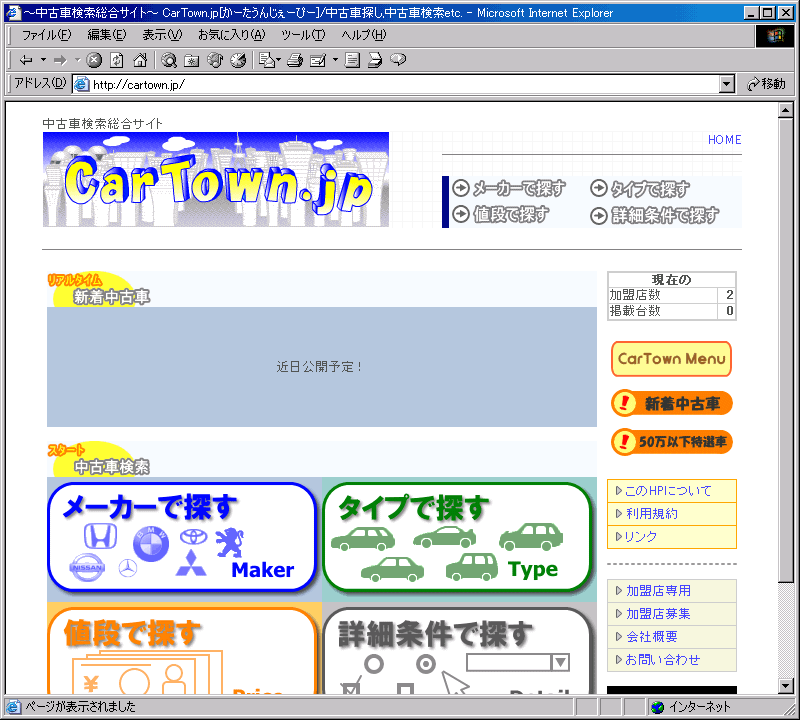The image size is (800, 720).
Task: Open the Favorites pane from toolbar
Action: click(x=192, y=60)
